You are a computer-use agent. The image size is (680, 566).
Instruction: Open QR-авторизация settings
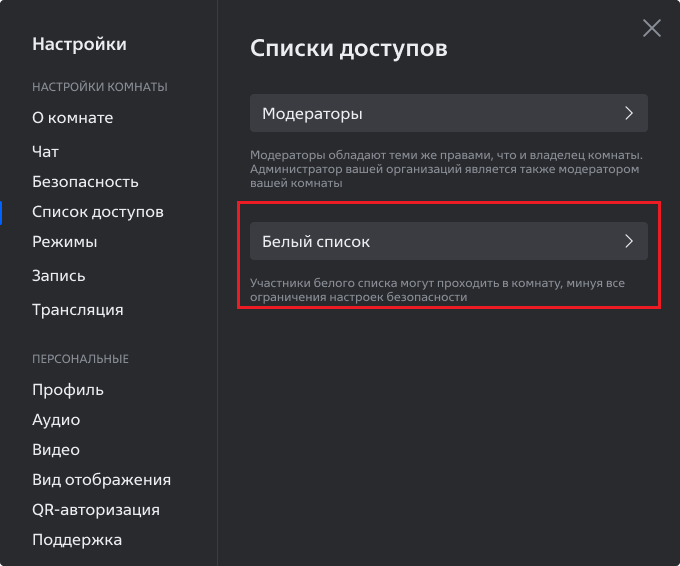pos(96,510)
